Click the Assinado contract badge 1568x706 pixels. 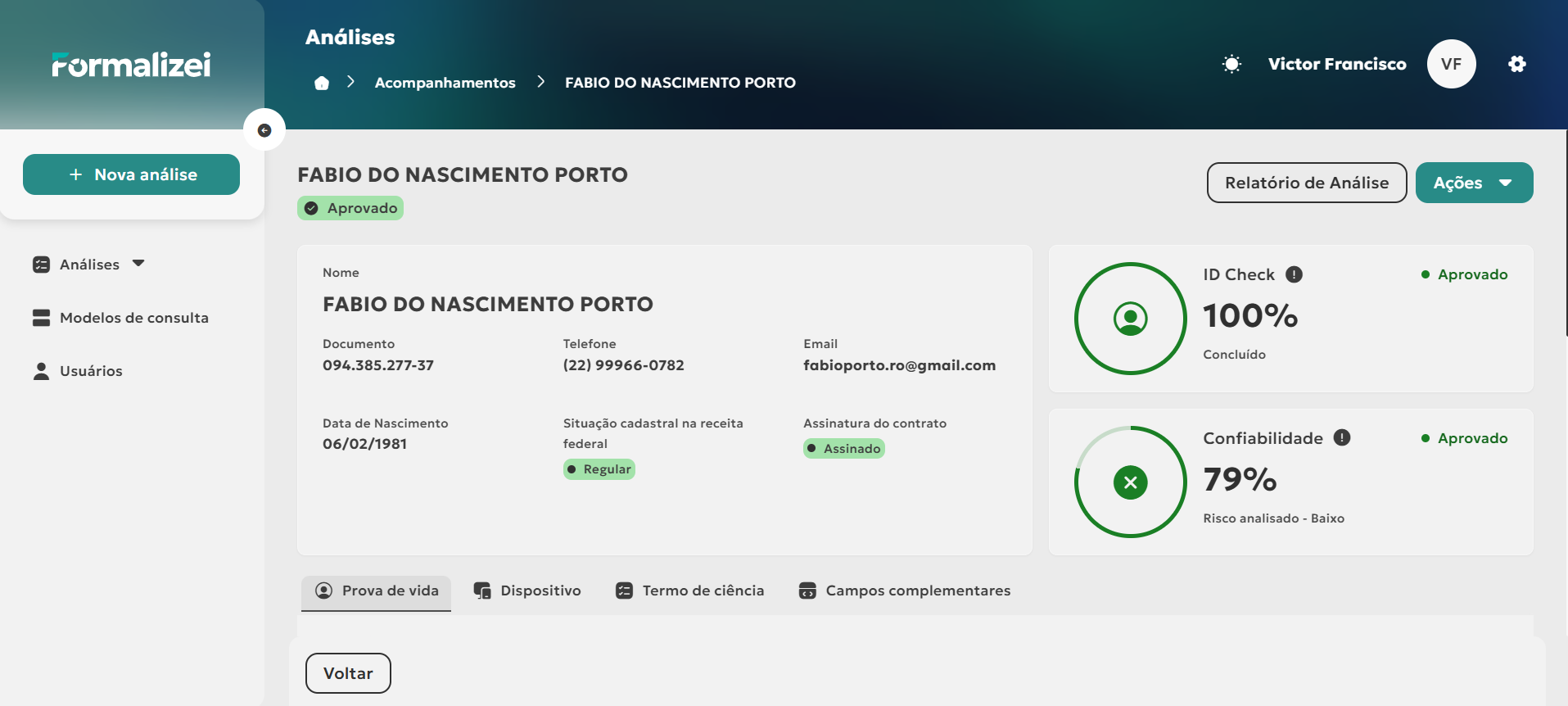click(844, 449)
